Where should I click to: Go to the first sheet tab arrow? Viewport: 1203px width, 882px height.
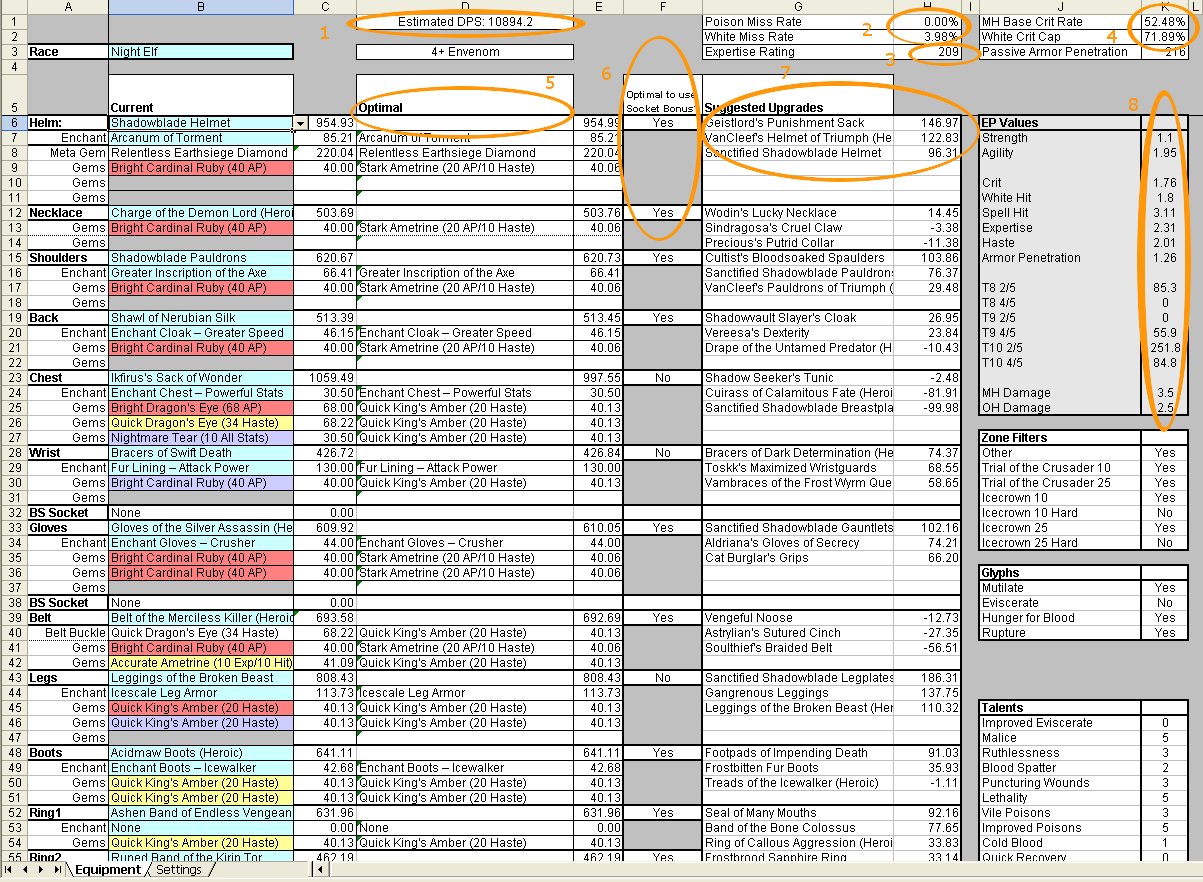point(7,870)
